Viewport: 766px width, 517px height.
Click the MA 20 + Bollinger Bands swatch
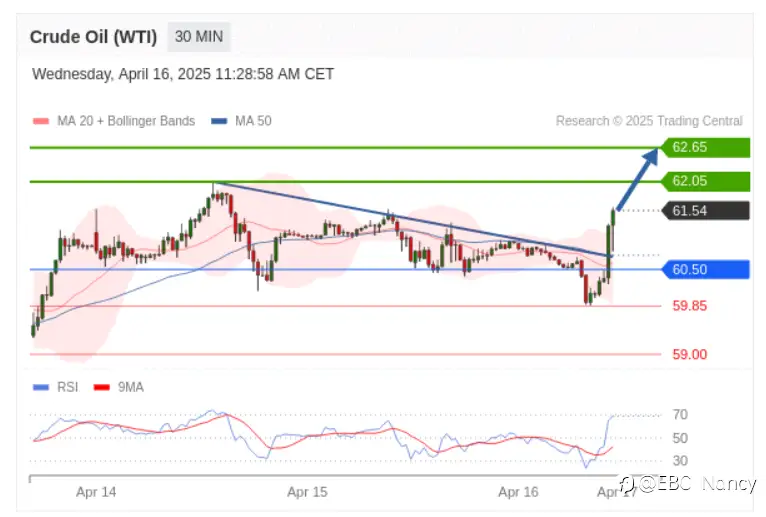41,121
